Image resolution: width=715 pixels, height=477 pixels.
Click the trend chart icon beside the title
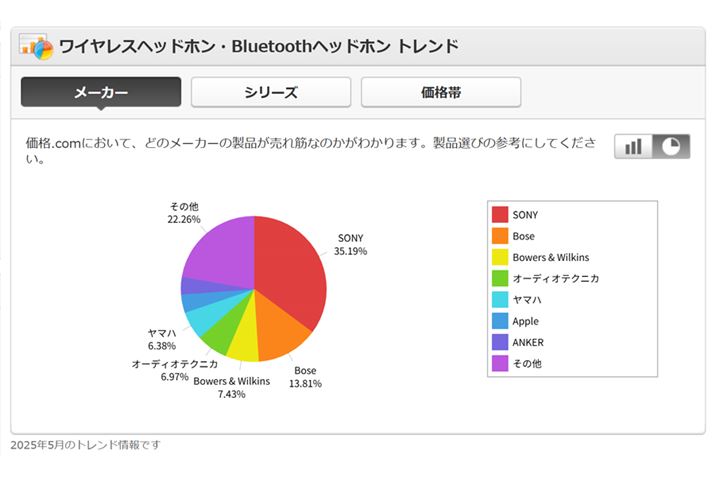[36, 46]
